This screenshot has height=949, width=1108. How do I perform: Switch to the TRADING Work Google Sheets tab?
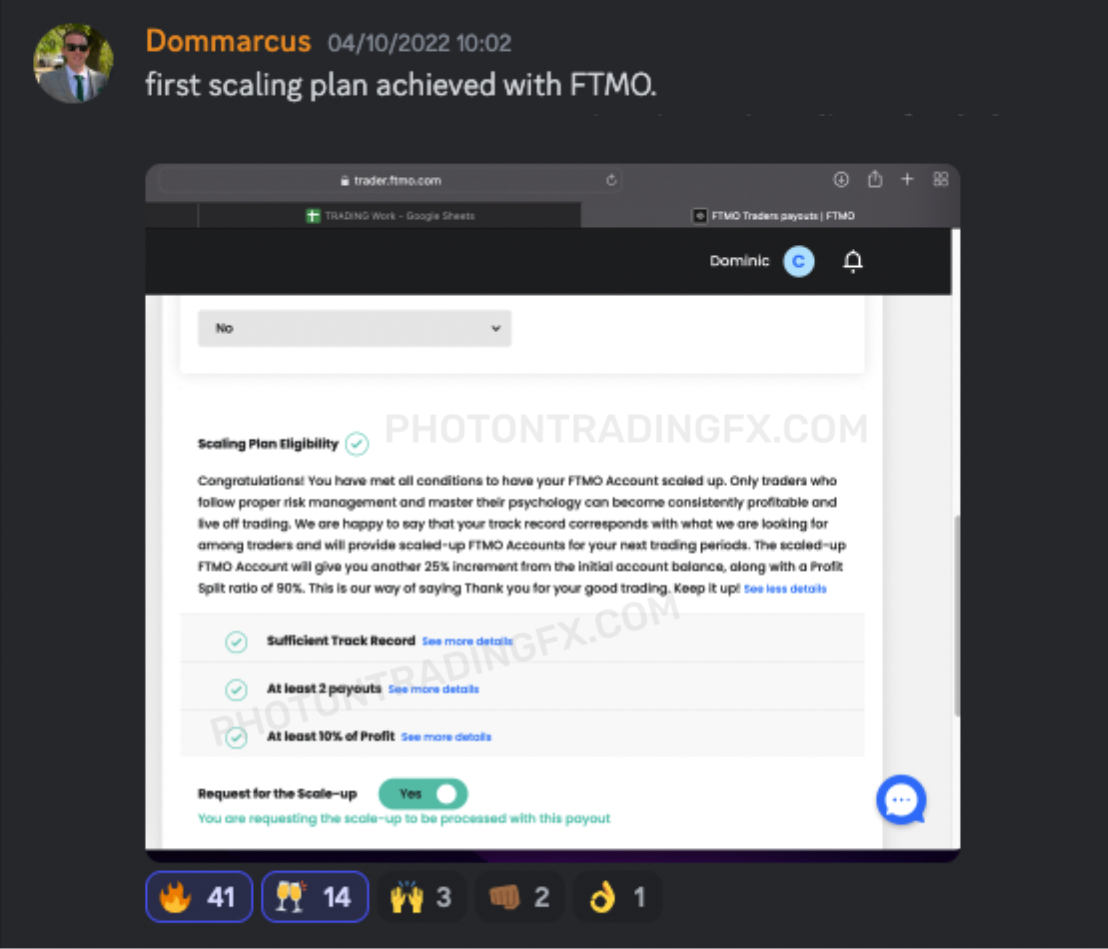[389, 216]
